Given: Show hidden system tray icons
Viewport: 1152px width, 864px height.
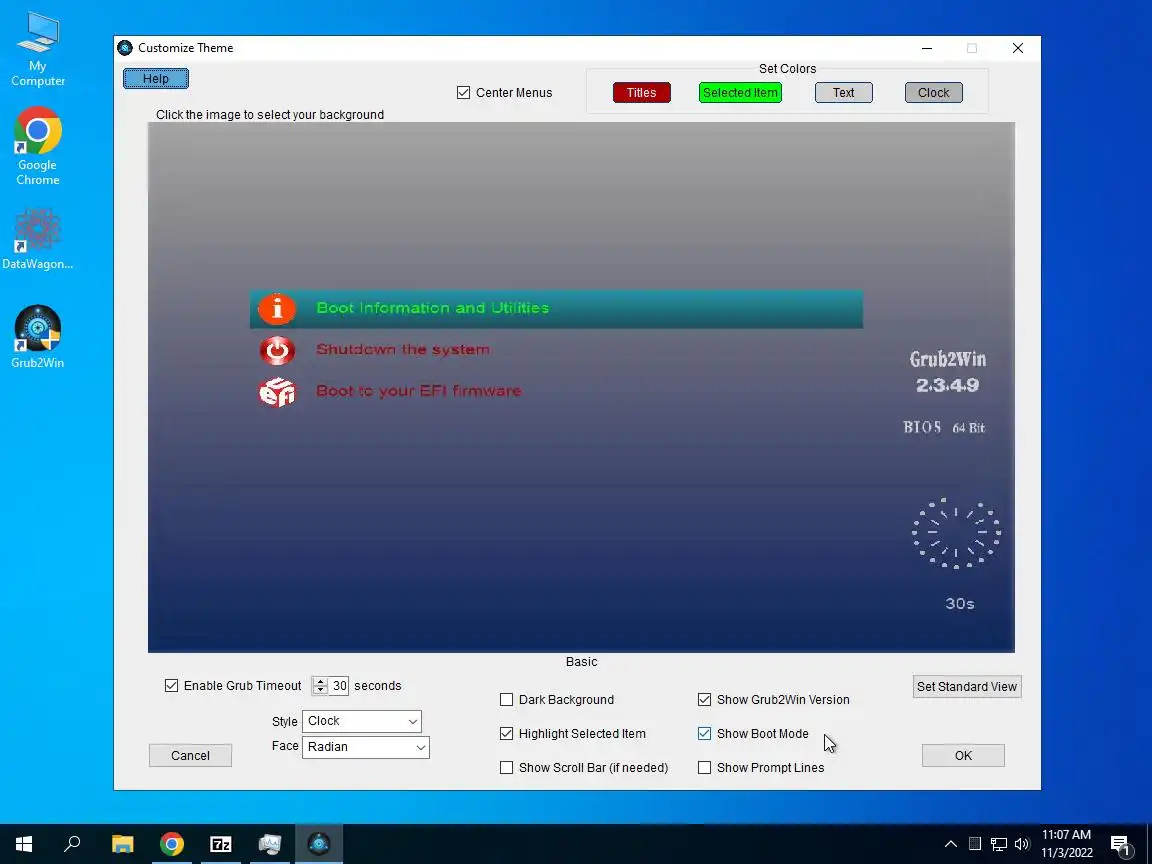Looking at the screenshot, I should pyautogui.click(x=951, y=844).
